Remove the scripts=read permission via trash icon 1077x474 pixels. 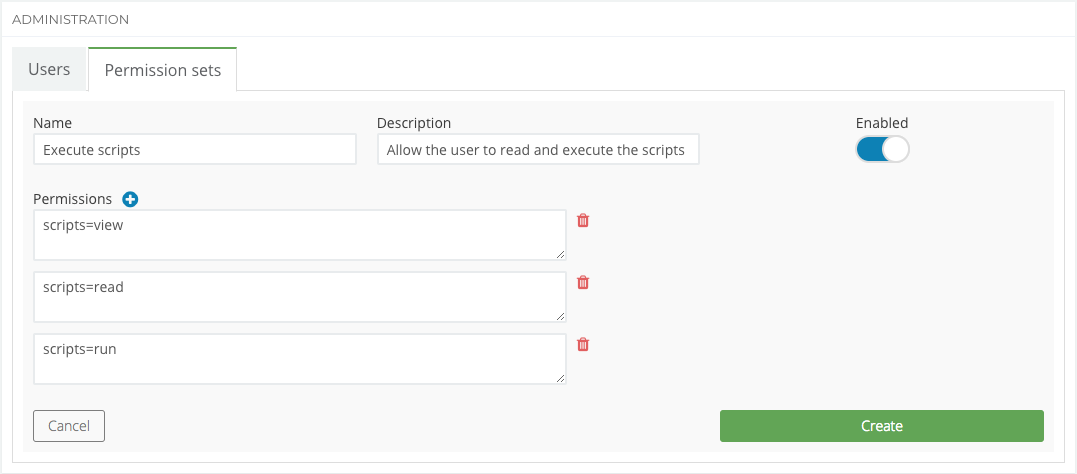tap(583, 282)
